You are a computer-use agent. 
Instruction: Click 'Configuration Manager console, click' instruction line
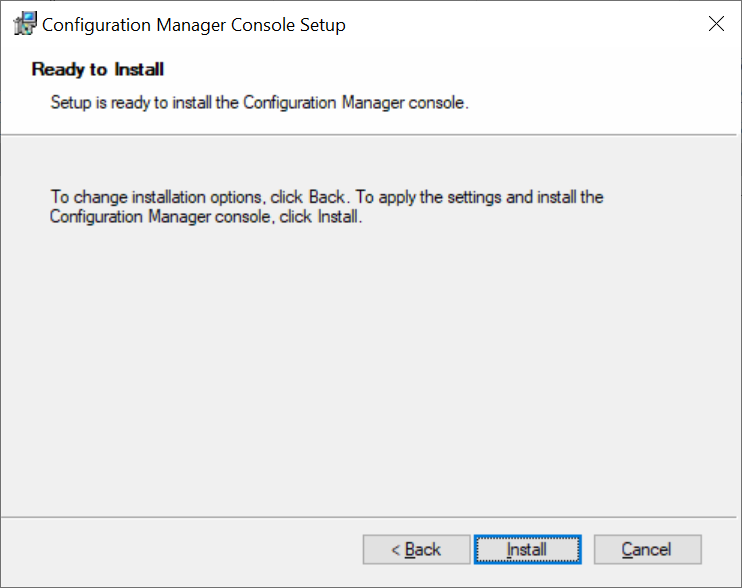(181, 217)
